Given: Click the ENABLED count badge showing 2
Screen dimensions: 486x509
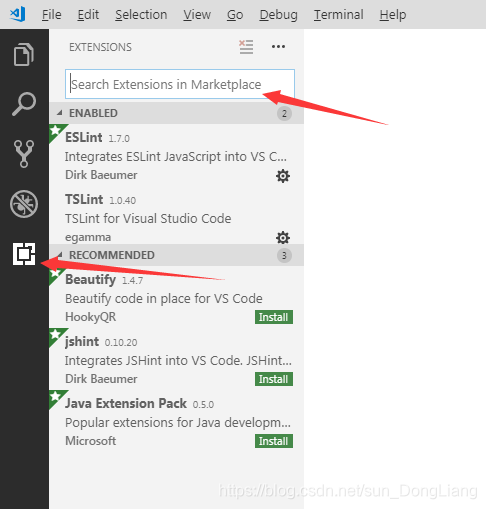Looking at the screenshot, I should pos(284,113).
